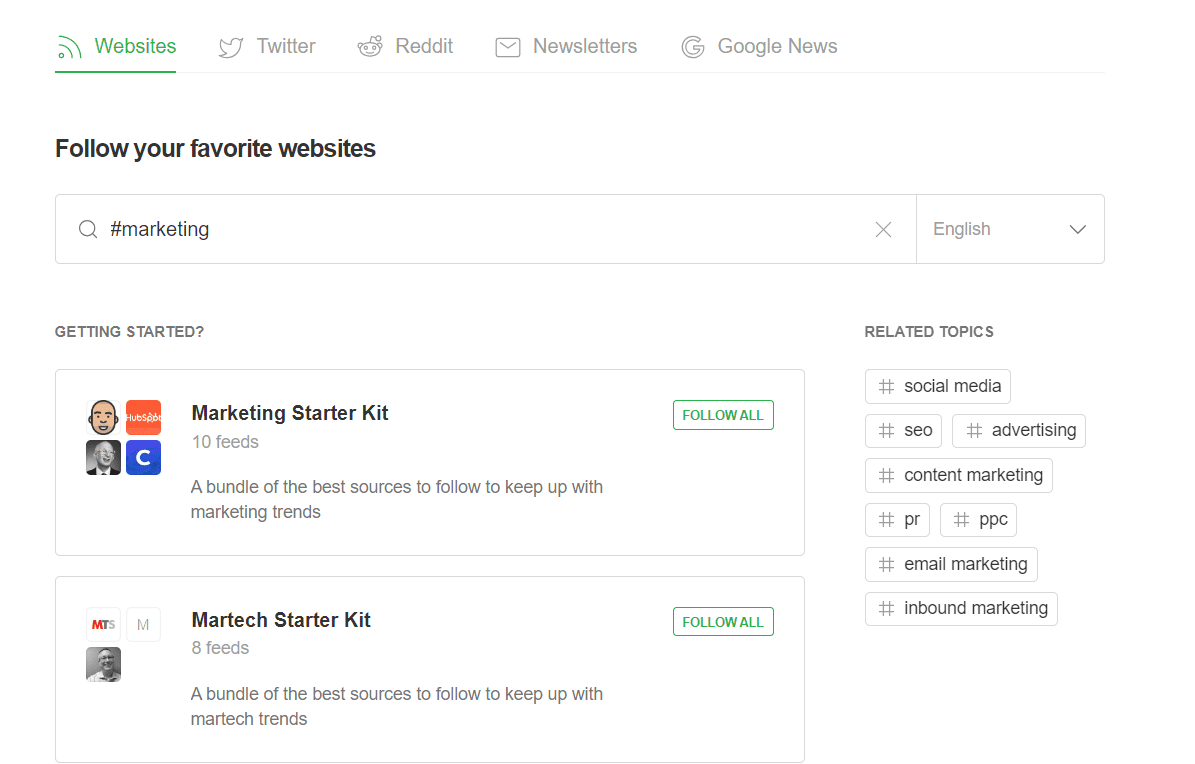Click the face avatar in Martech Starter Kit

pyautogui.click(x=103, y=664)
